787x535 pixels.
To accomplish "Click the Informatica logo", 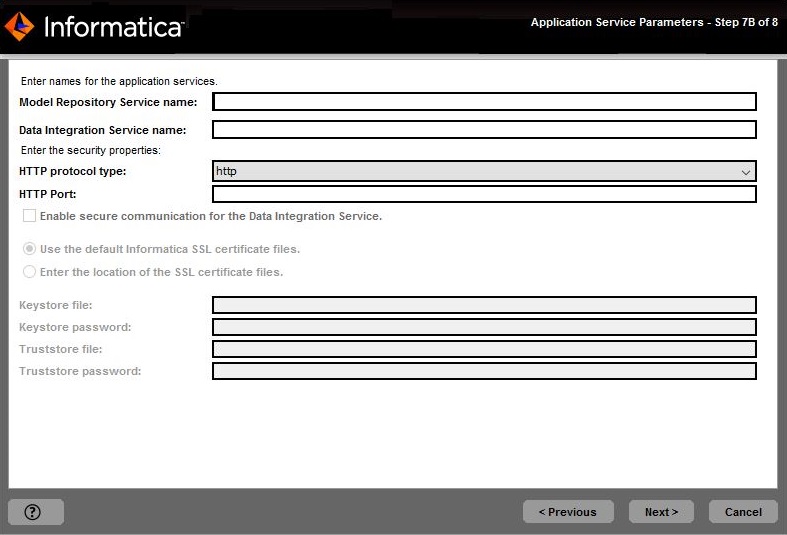I will click(x=94, y=27).
